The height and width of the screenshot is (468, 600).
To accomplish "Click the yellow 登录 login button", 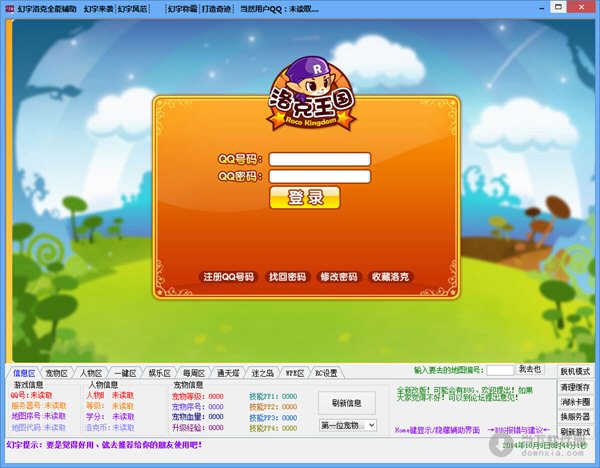I will click(305, 197).
